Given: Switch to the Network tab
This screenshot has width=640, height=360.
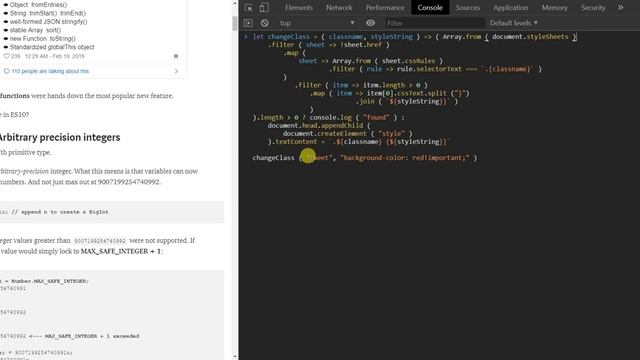Looking at the screenshot, I should coord(339,7).
